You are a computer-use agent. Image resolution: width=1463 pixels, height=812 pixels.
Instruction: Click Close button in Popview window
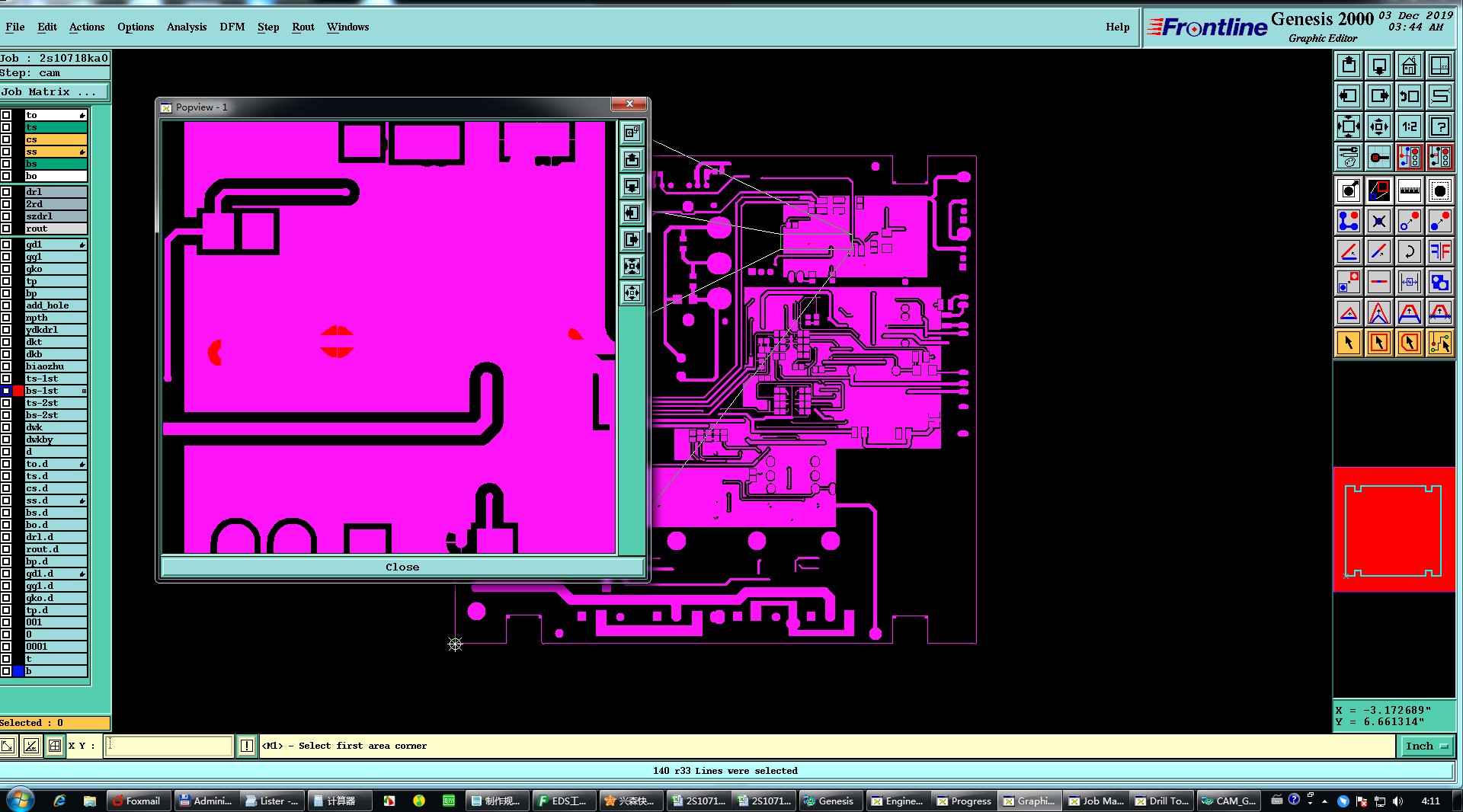pos(402,567)
